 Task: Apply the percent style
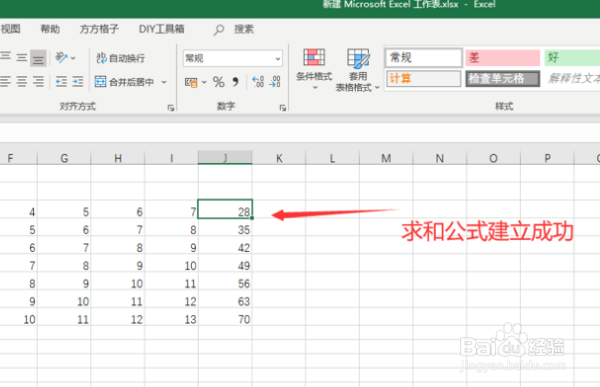click(219, 82)
